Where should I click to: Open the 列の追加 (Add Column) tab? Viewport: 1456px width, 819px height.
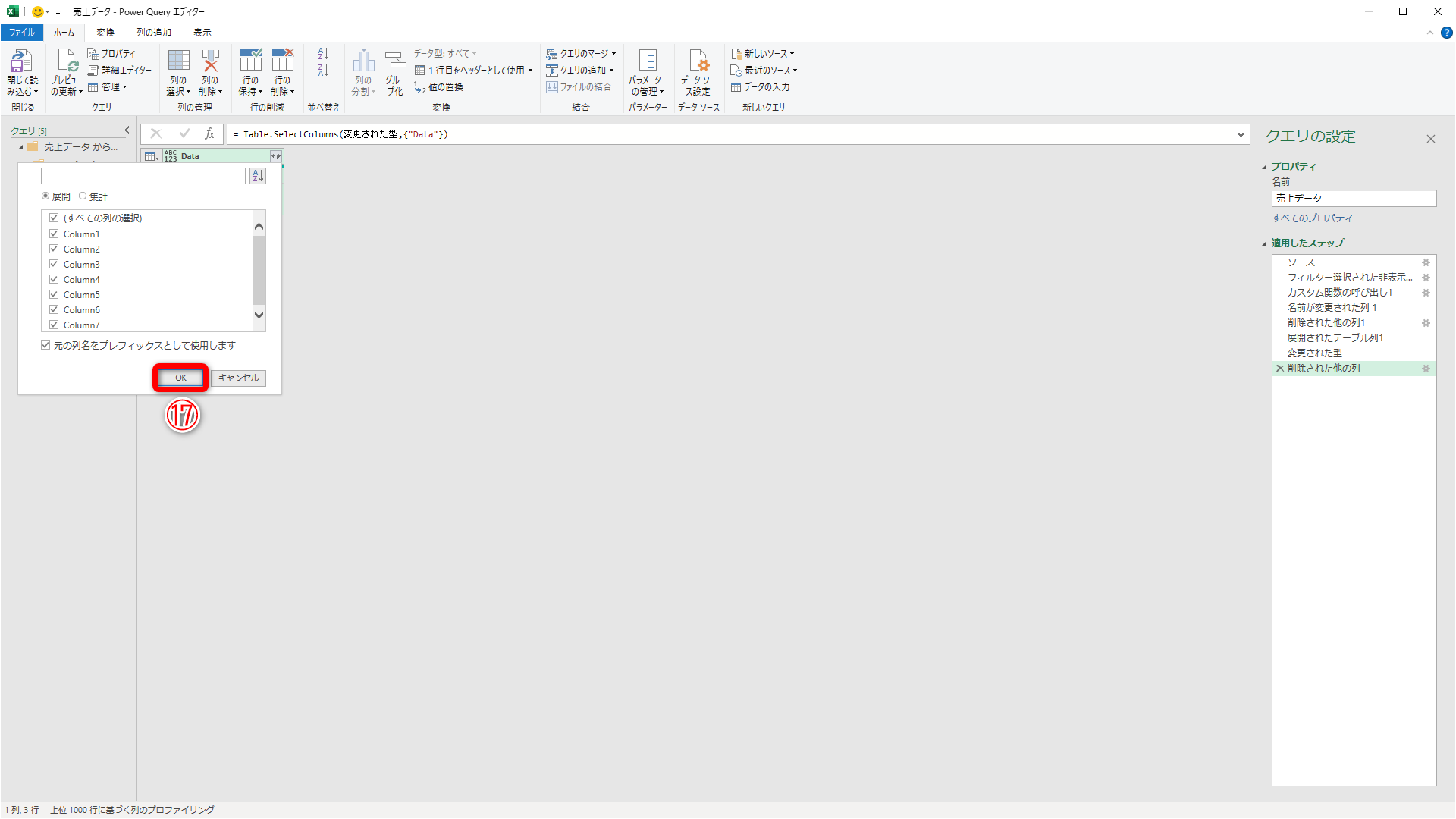154,33
